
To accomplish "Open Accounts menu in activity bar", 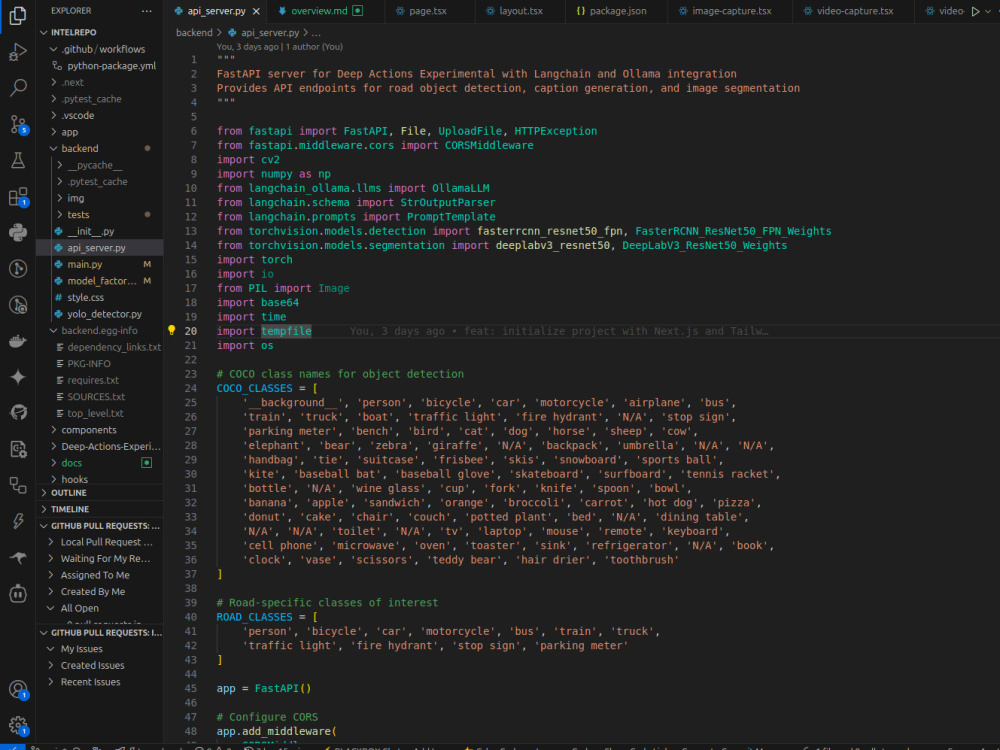I will (18, 689).
